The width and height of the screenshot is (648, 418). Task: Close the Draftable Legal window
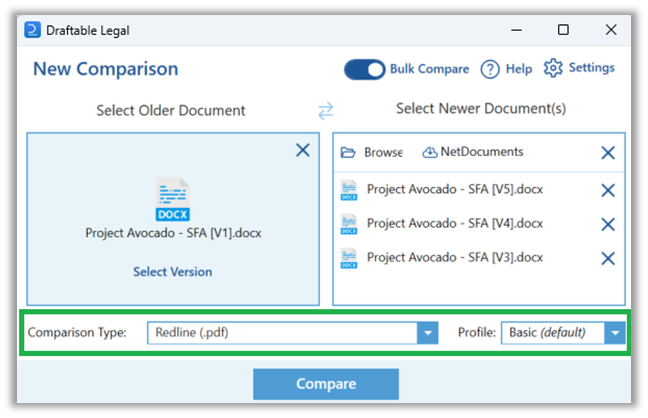[611, 30]
